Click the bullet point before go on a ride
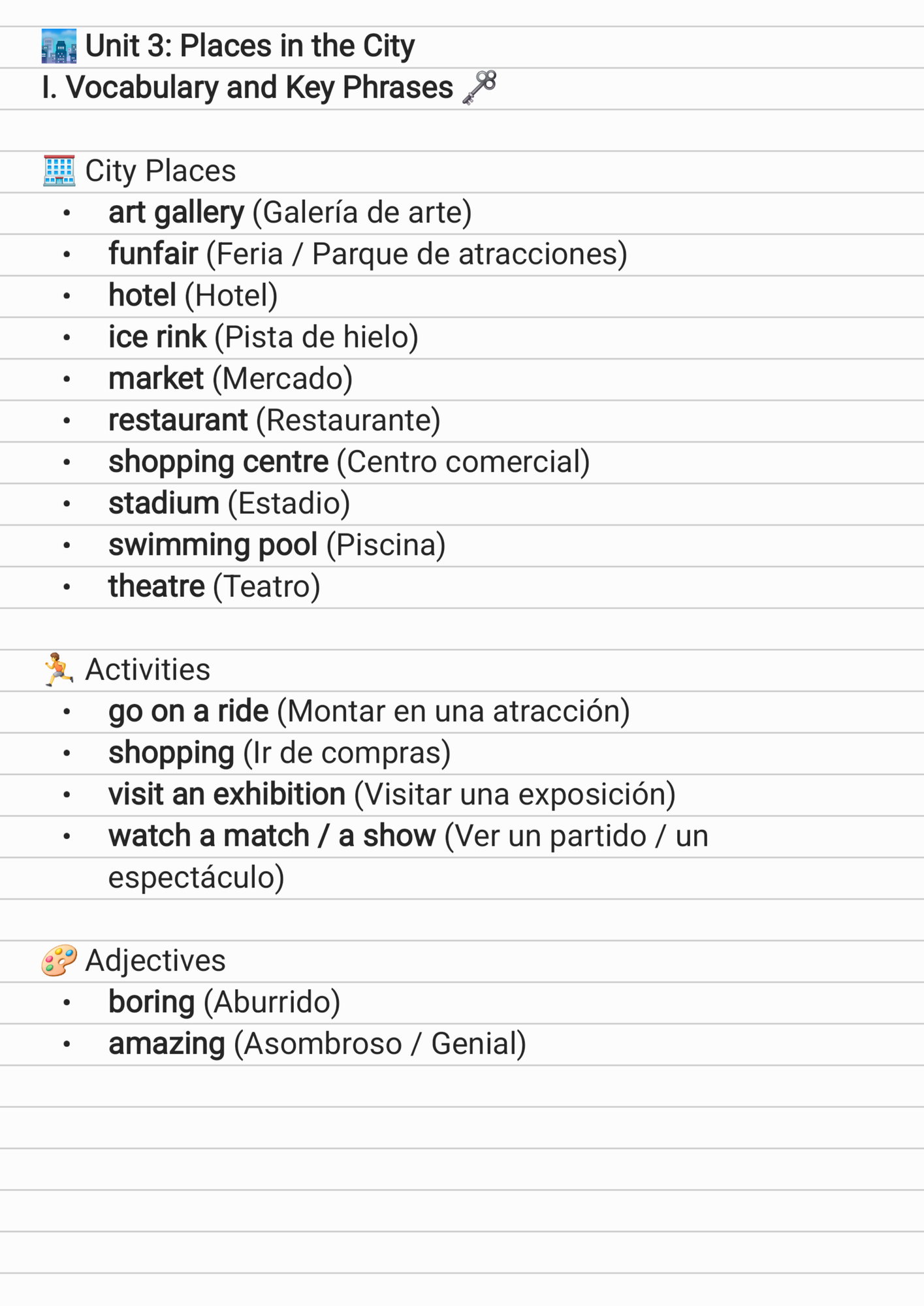The width and height of the screenshot is (924, 1306). coord(67,712)
